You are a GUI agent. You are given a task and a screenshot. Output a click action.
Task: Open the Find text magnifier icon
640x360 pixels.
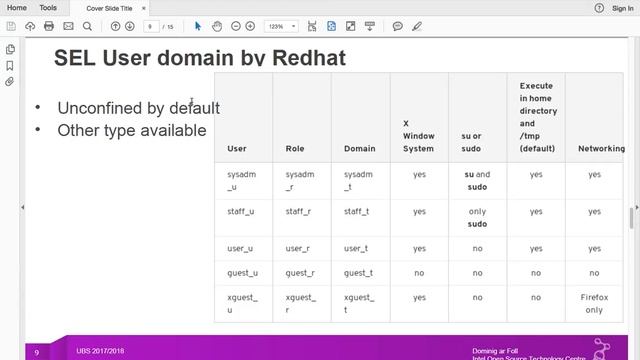coord(87,27)
